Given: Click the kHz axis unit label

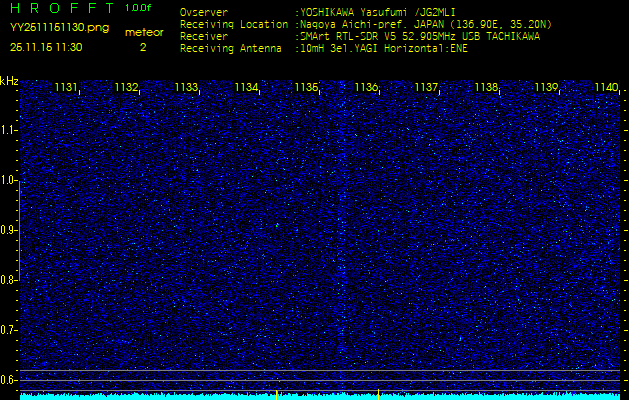Looking at the screenshot, I should coord(9,81).
